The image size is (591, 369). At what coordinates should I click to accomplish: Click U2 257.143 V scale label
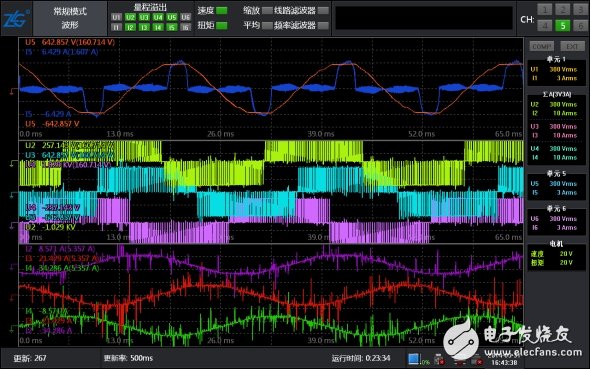(69, 145)
